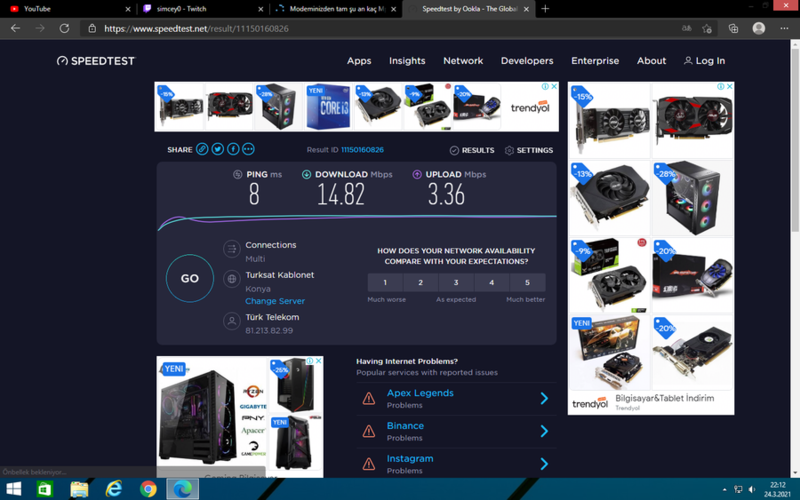Rate network availability as 3
Viewport: 800px width, 500px height.
point(456,282)
